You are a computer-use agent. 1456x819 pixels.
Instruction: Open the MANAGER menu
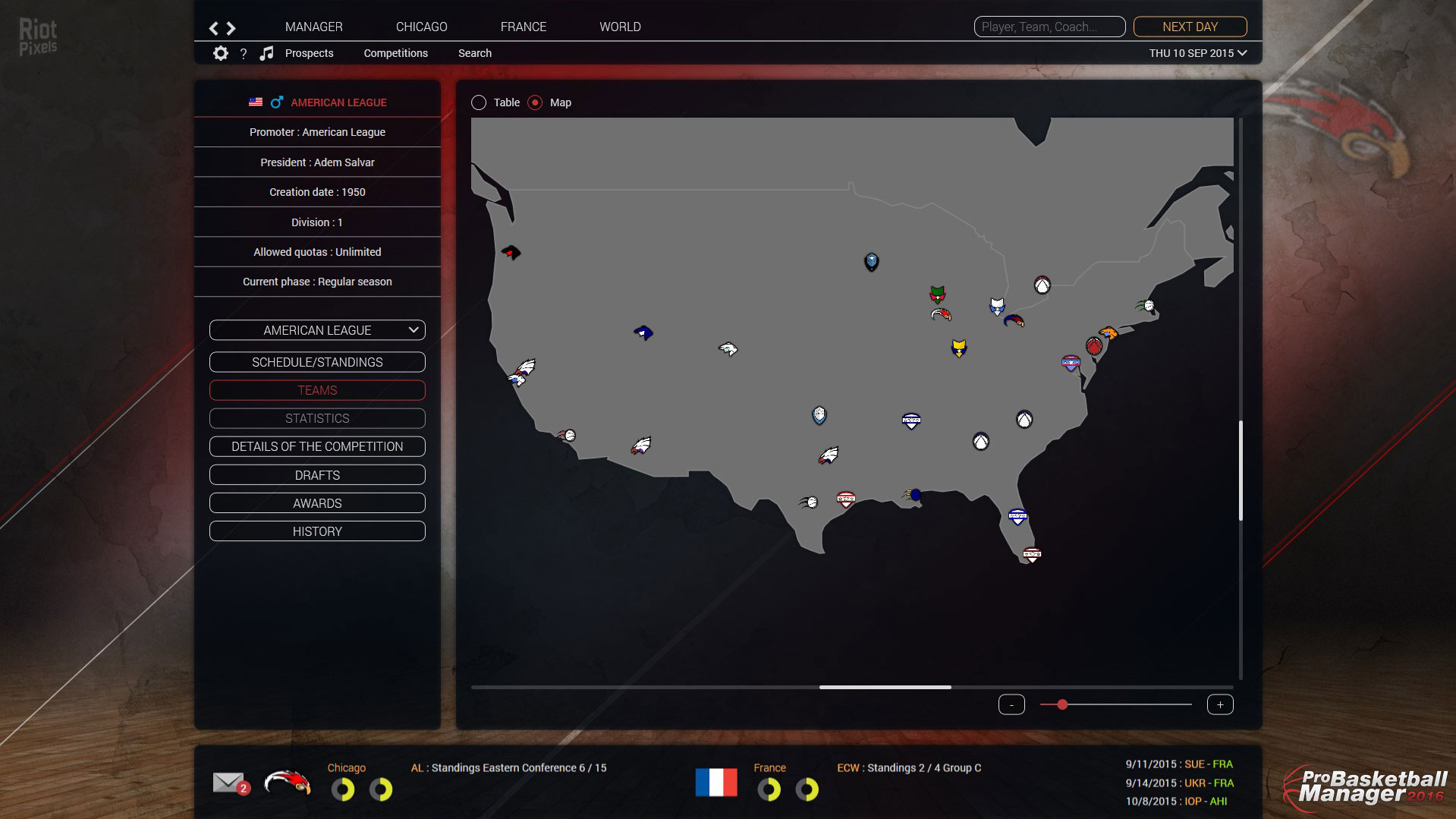[313, 27]
